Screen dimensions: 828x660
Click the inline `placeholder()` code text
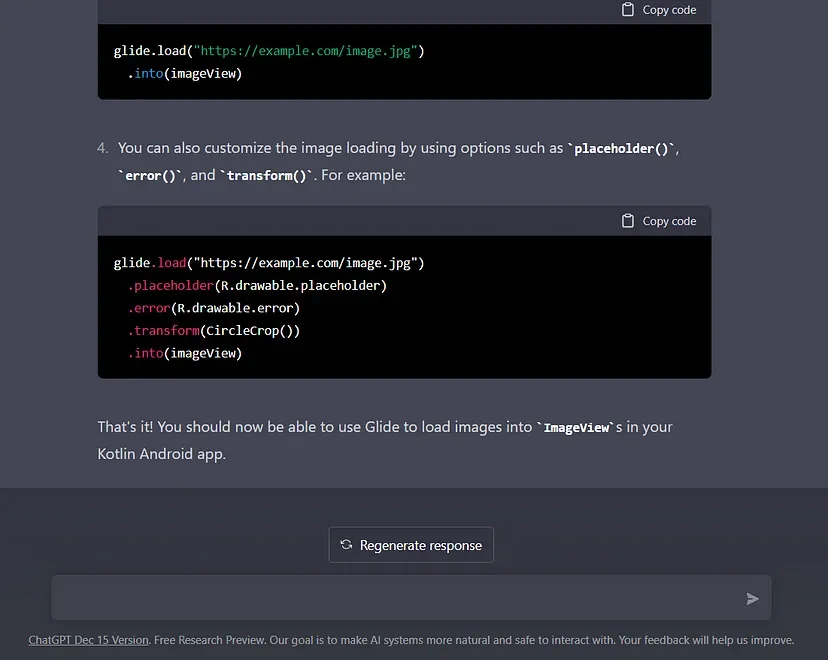click(x=621, y=148)
